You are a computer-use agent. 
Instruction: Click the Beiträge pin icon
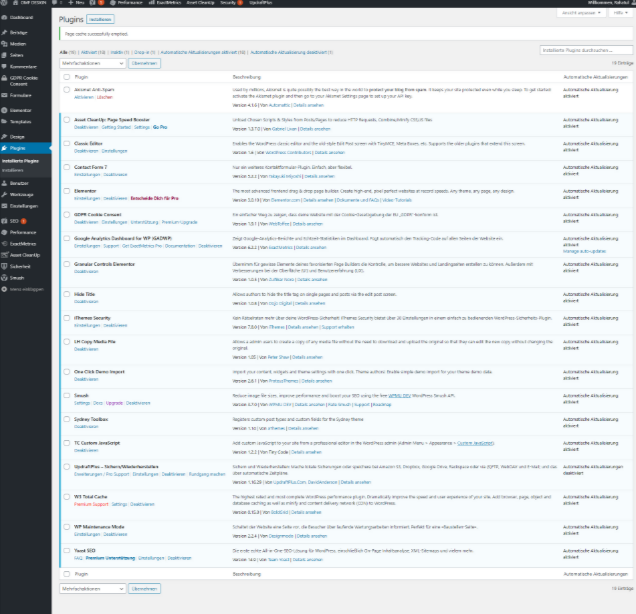point(4,32)
